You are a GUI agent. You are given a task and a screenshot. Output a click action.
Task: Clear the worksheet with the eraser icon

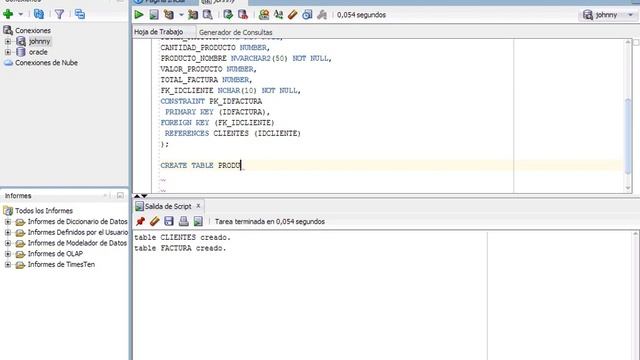coord(293,15)
